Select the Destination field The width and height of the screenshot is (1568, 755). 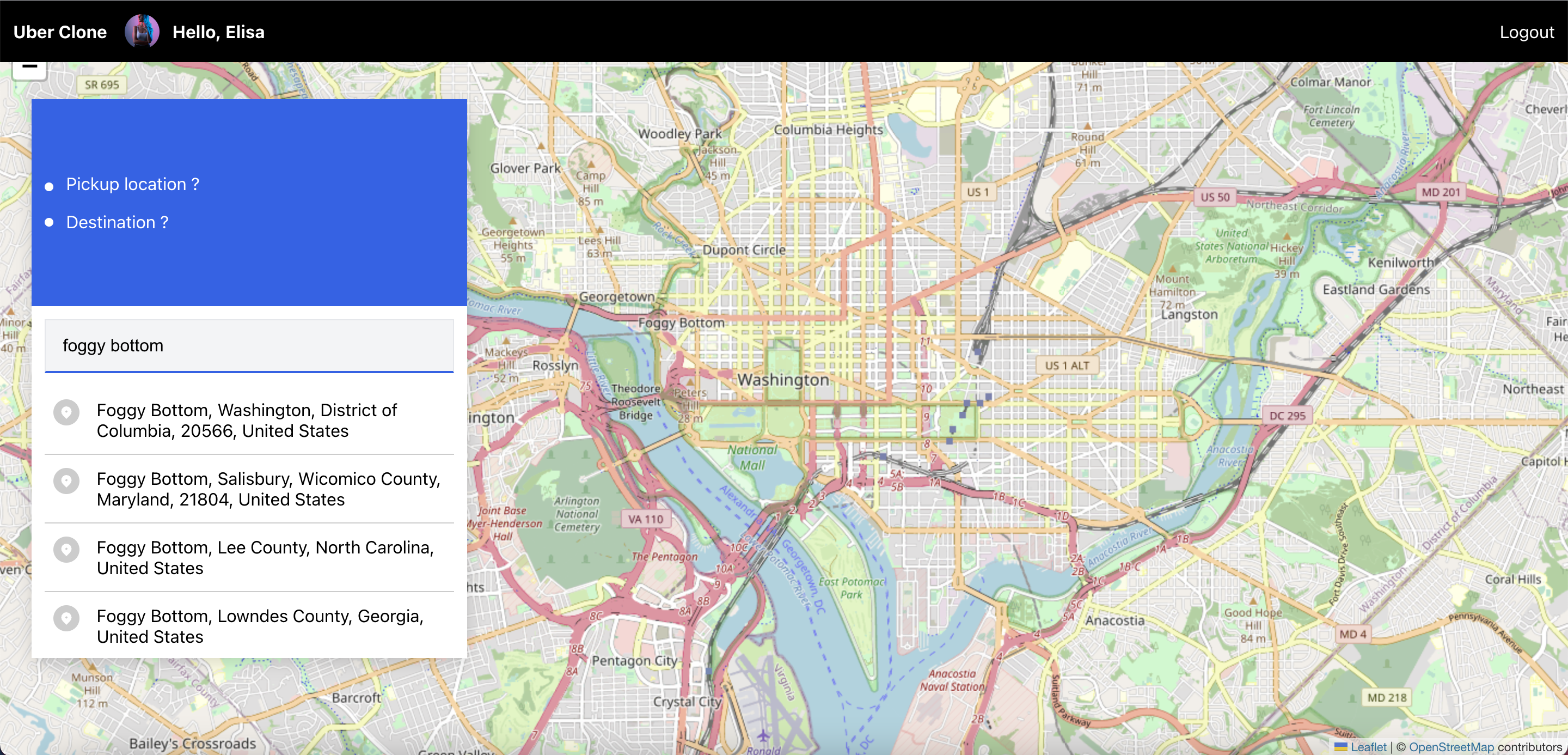pyautogui.click(x=118, y=223)
